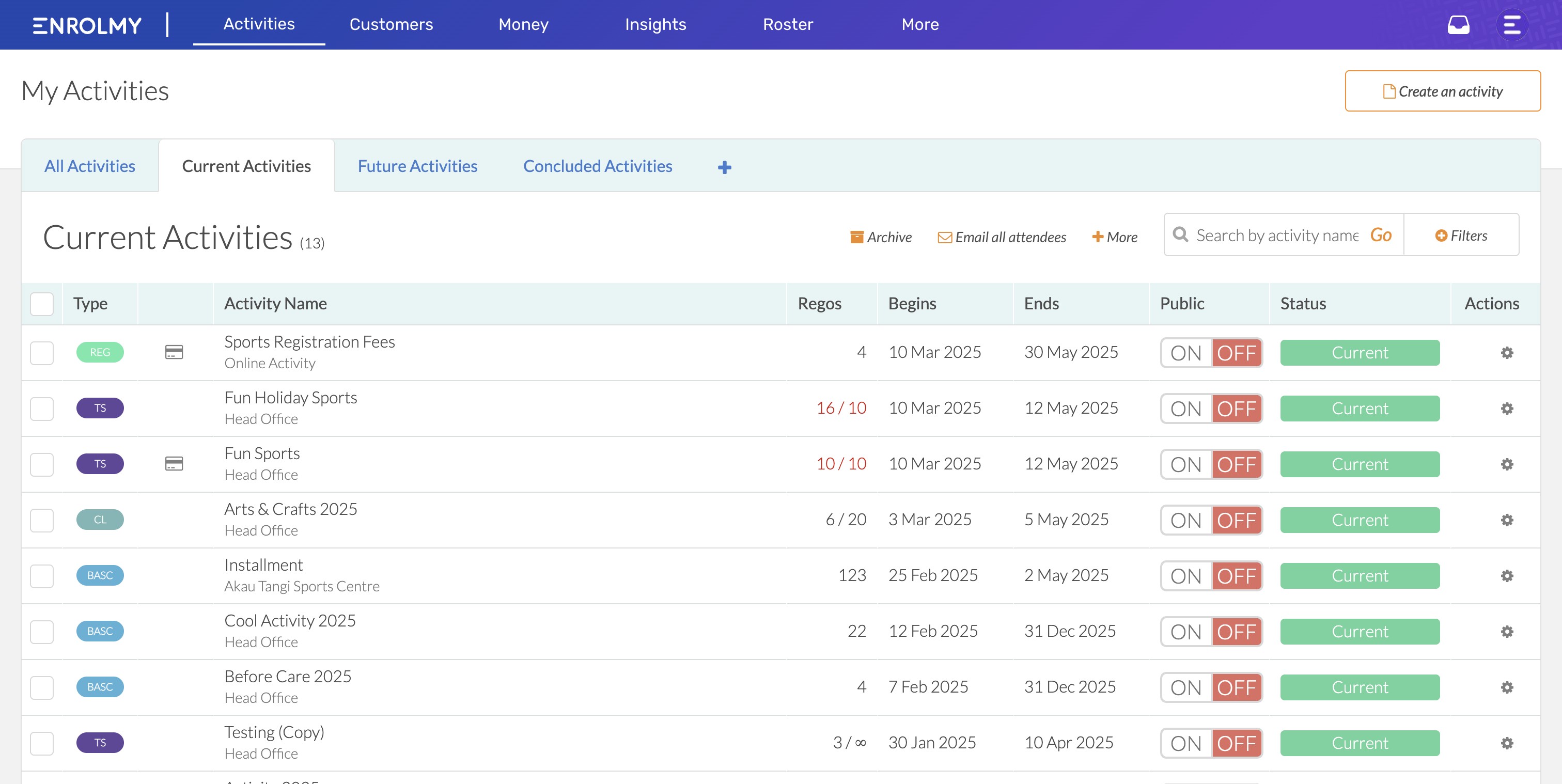The image size is (1562, 784).
Task: Open the Activities nav menu
Action: coord(259,24)
